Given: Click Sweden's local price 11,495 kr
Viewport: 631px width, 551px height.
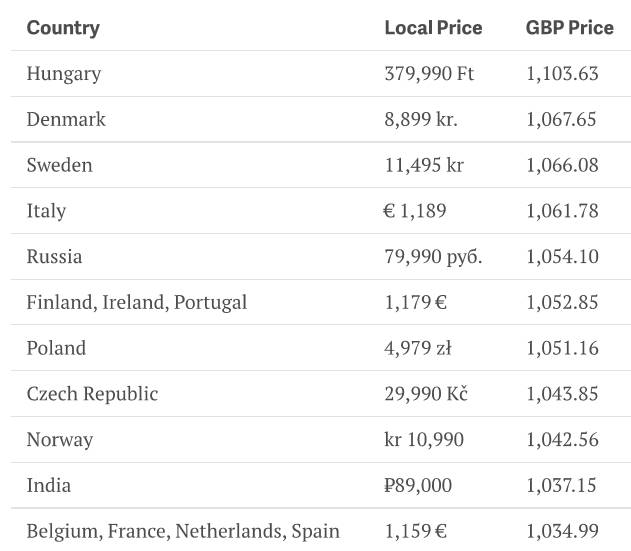Looking at the screenshot, I should point(424,166).
